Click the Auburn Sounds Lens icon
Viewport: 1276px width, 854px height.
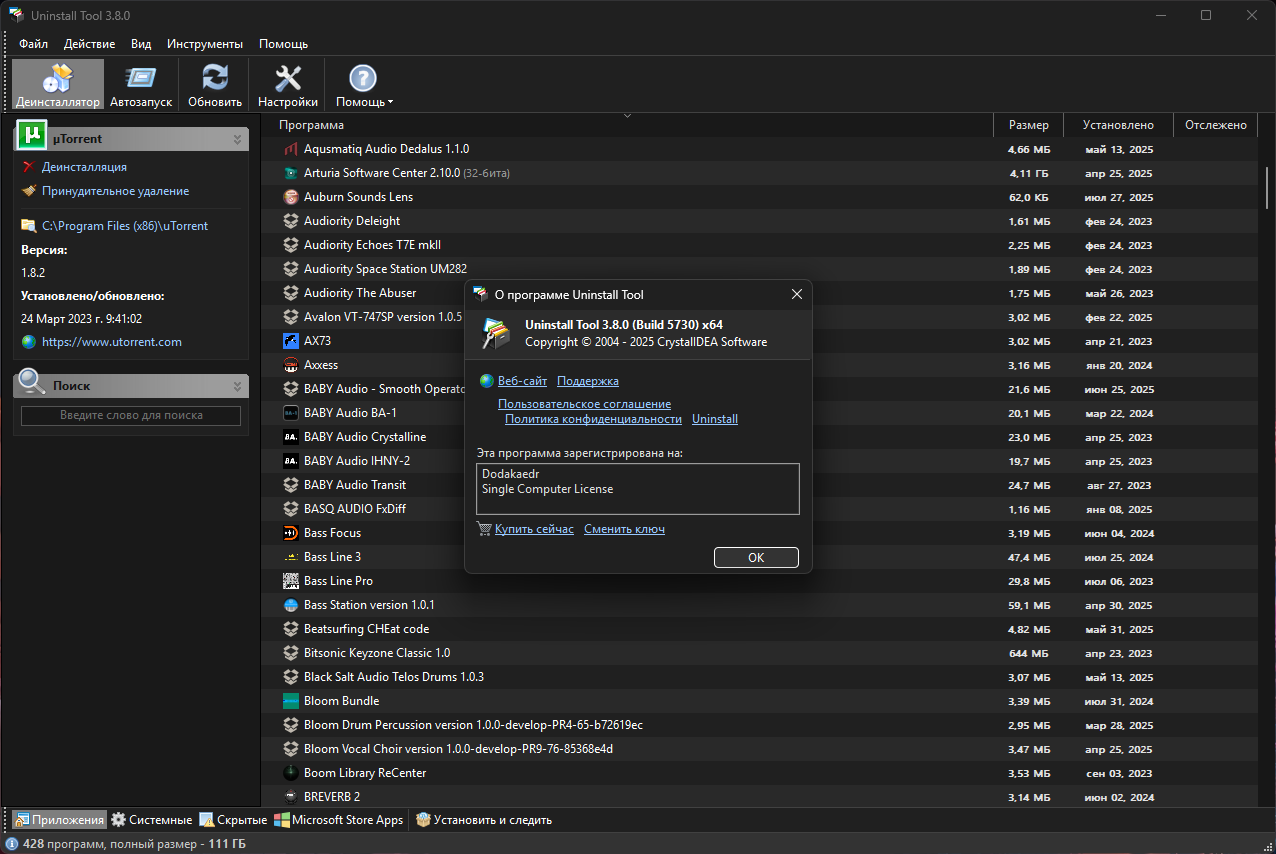coord(291,197)
